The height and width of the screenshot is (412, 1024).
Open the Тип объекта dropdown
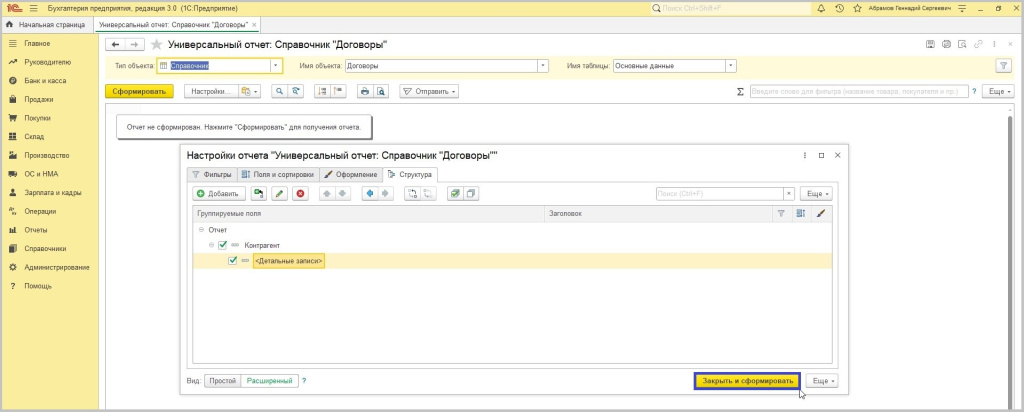275,66
